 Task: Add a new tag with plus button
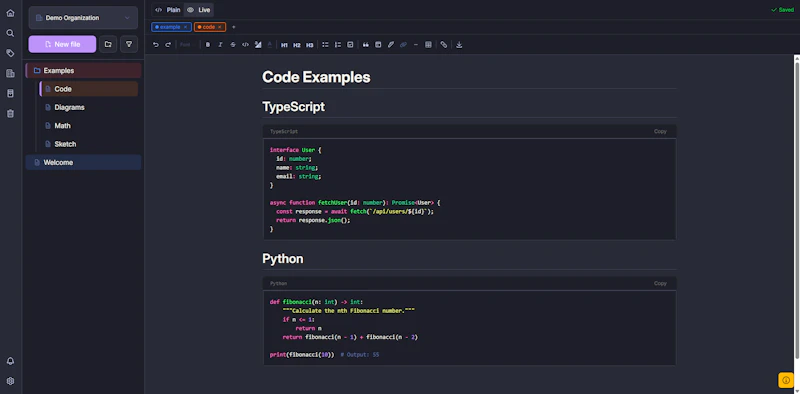[x=234, y=27]
